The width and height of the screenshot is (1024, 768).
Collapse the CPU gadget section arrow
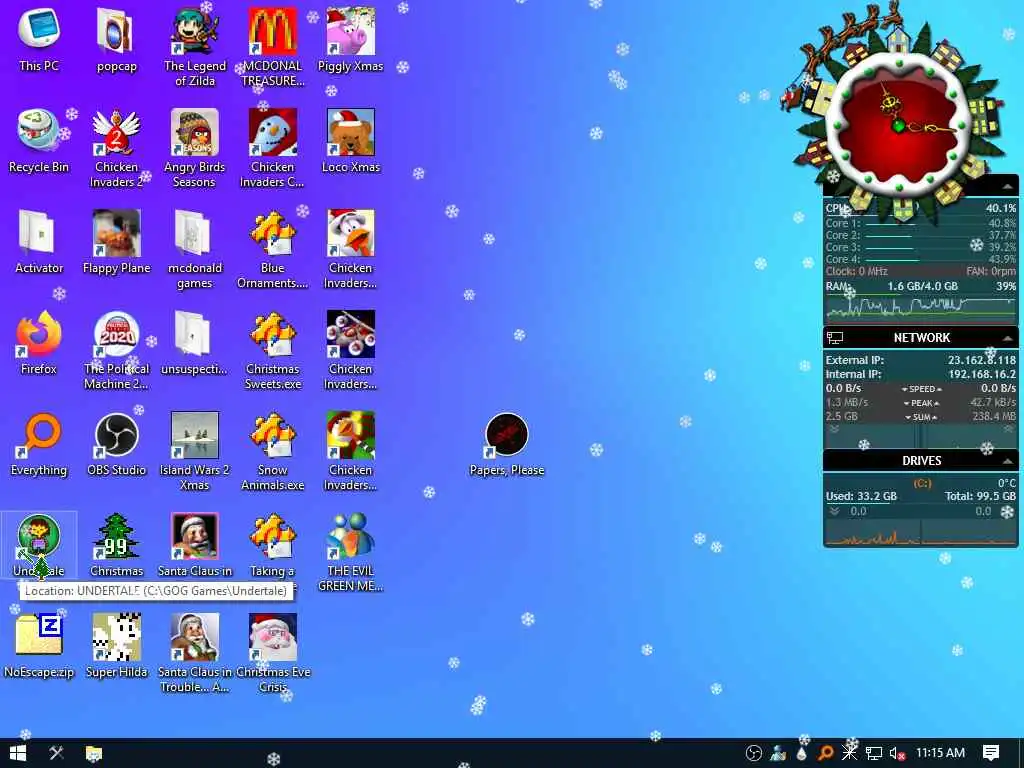pos(1008,187)
